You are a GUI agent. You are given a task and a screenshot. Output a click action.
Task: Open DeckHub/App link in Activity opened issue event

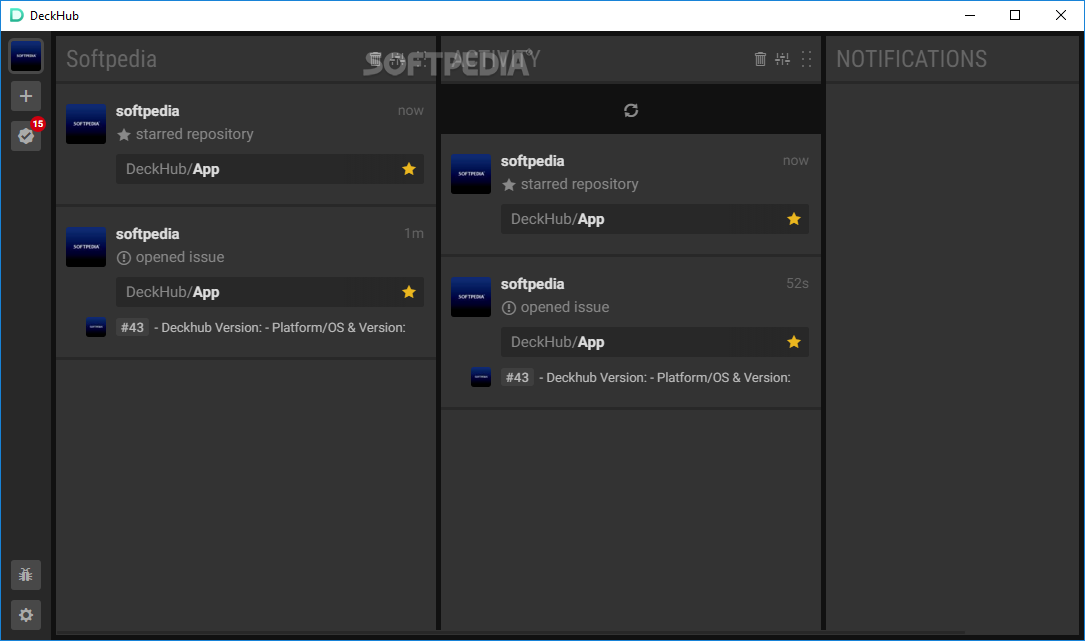pos(557,342)
